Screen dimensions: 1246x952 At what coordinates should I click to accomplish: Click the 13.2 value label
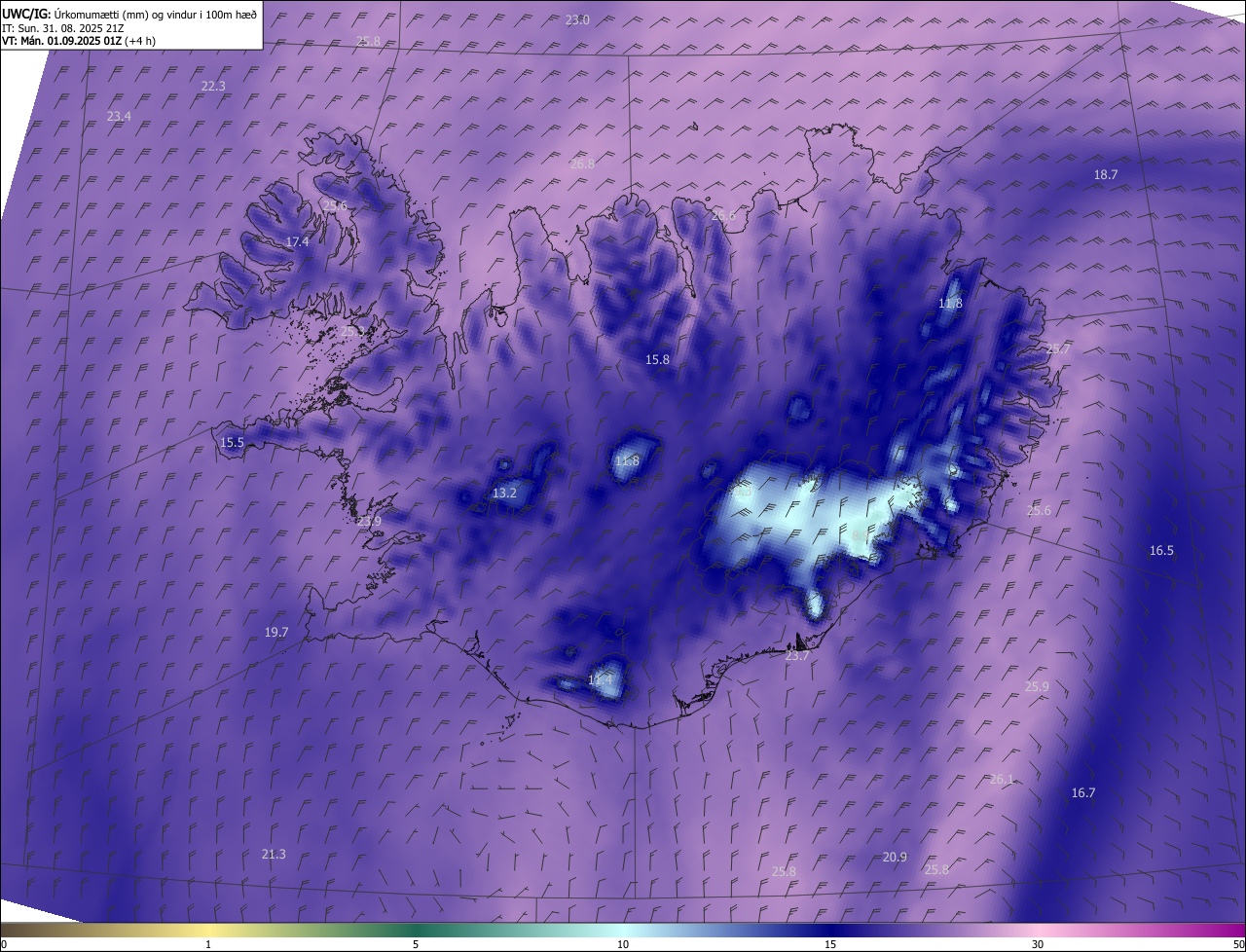[504, 494]
